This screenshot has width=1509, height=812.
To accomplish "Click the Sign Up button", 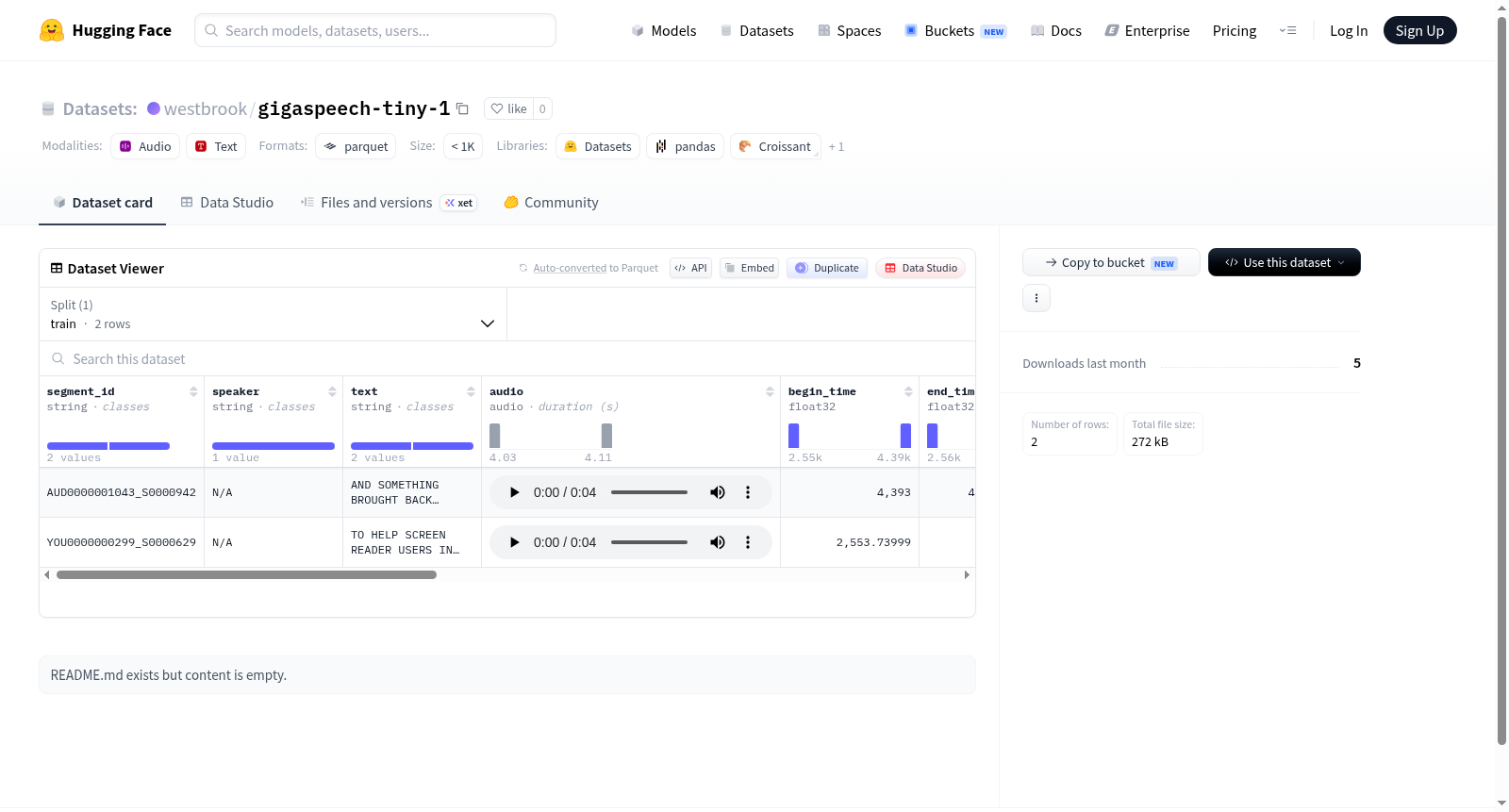I will click(1419, 30).
